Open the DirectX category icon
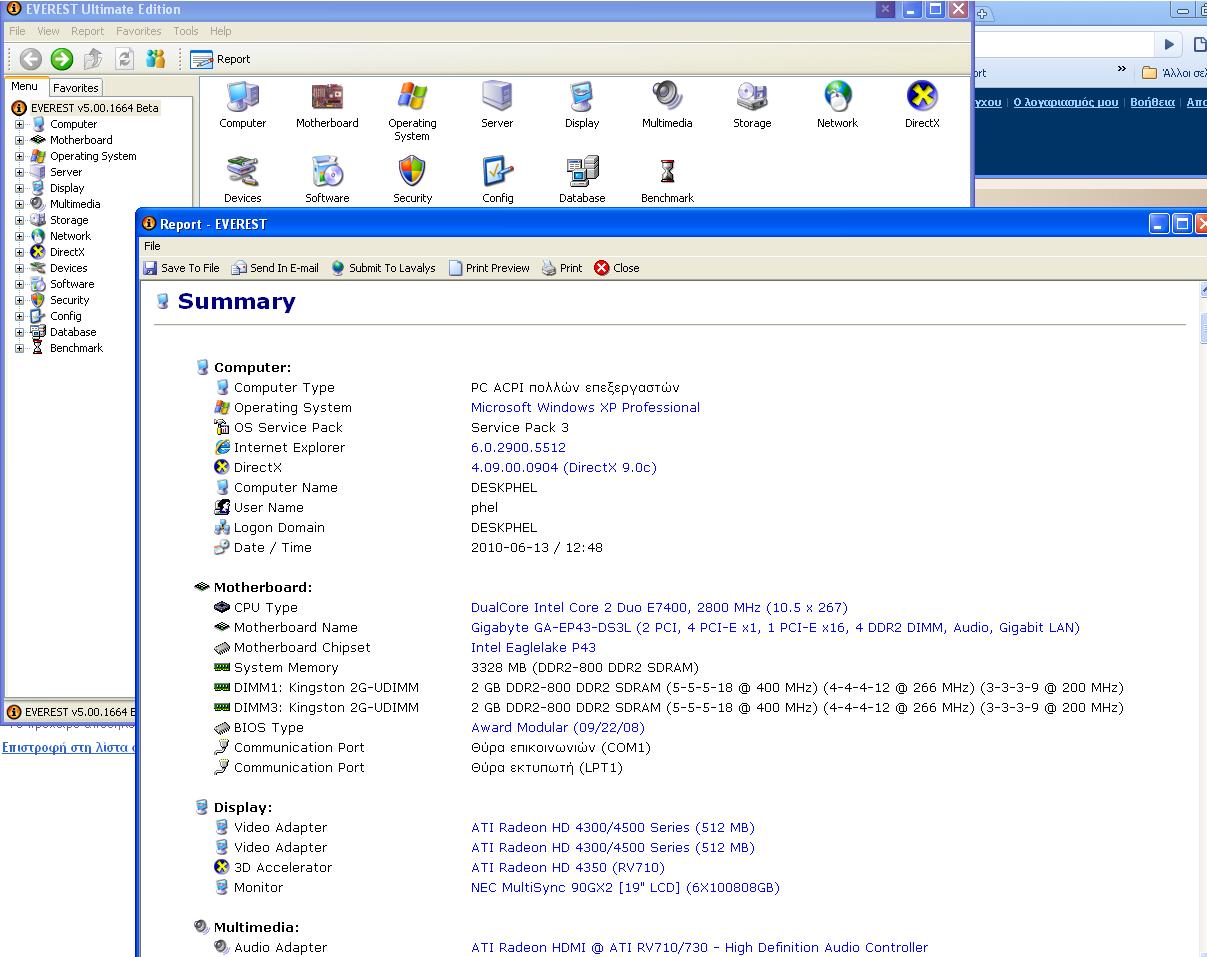 [922, 97]
